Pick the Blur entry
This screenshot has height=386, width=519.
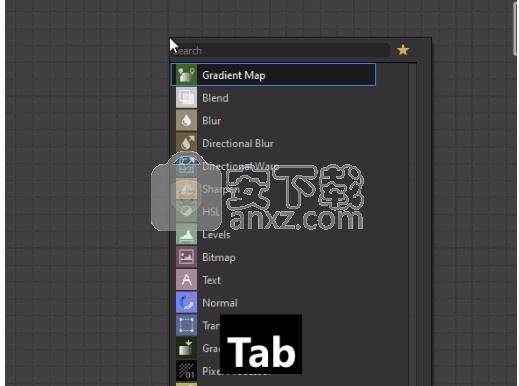tap(211, 121)
